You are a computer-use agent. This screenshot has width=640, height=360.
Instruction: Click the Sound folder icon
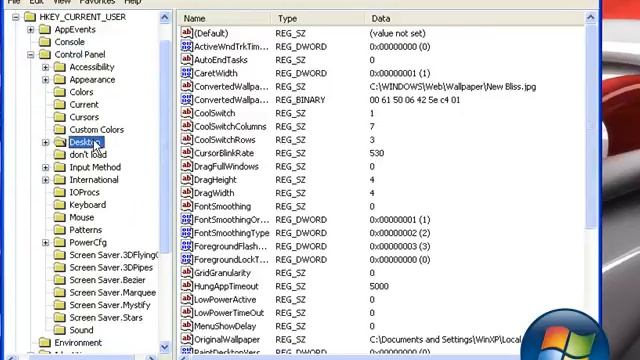tap(60, 330)
